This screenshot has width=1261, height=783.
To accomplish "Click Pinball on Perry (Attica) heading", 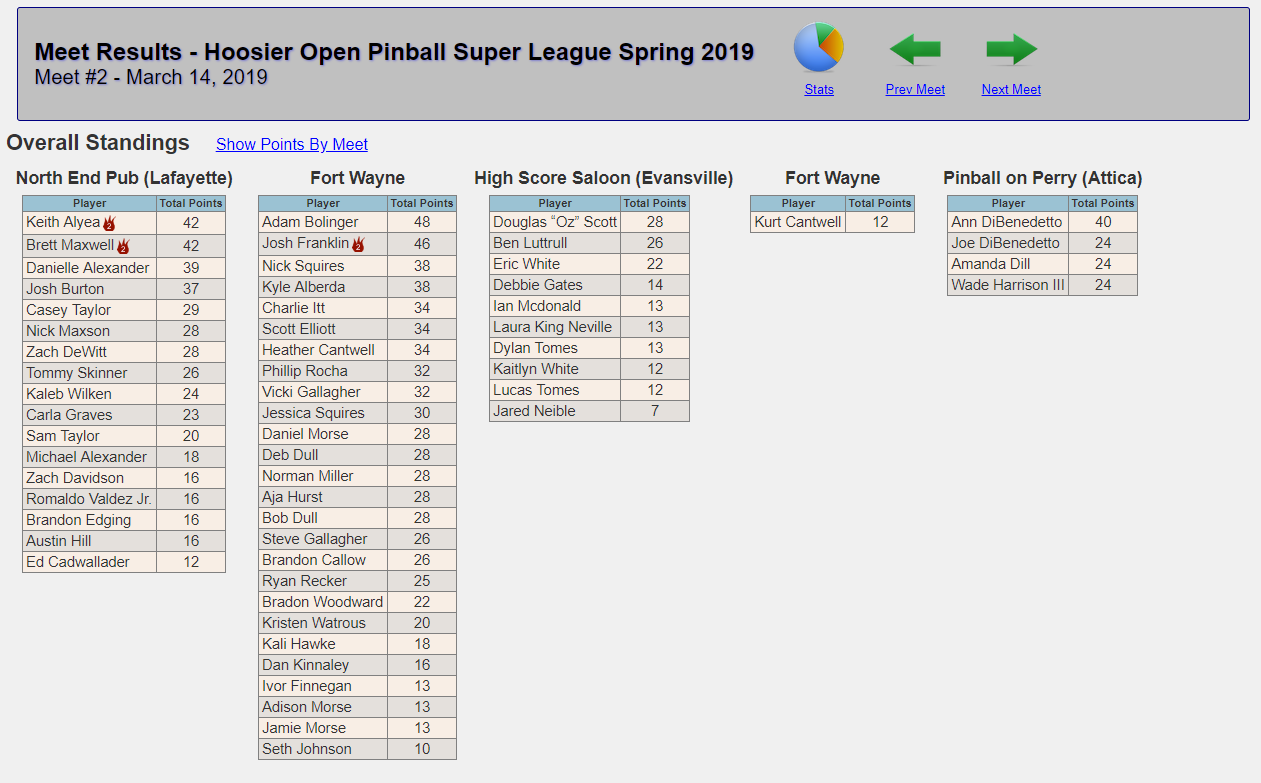I will click(1042, 178).
